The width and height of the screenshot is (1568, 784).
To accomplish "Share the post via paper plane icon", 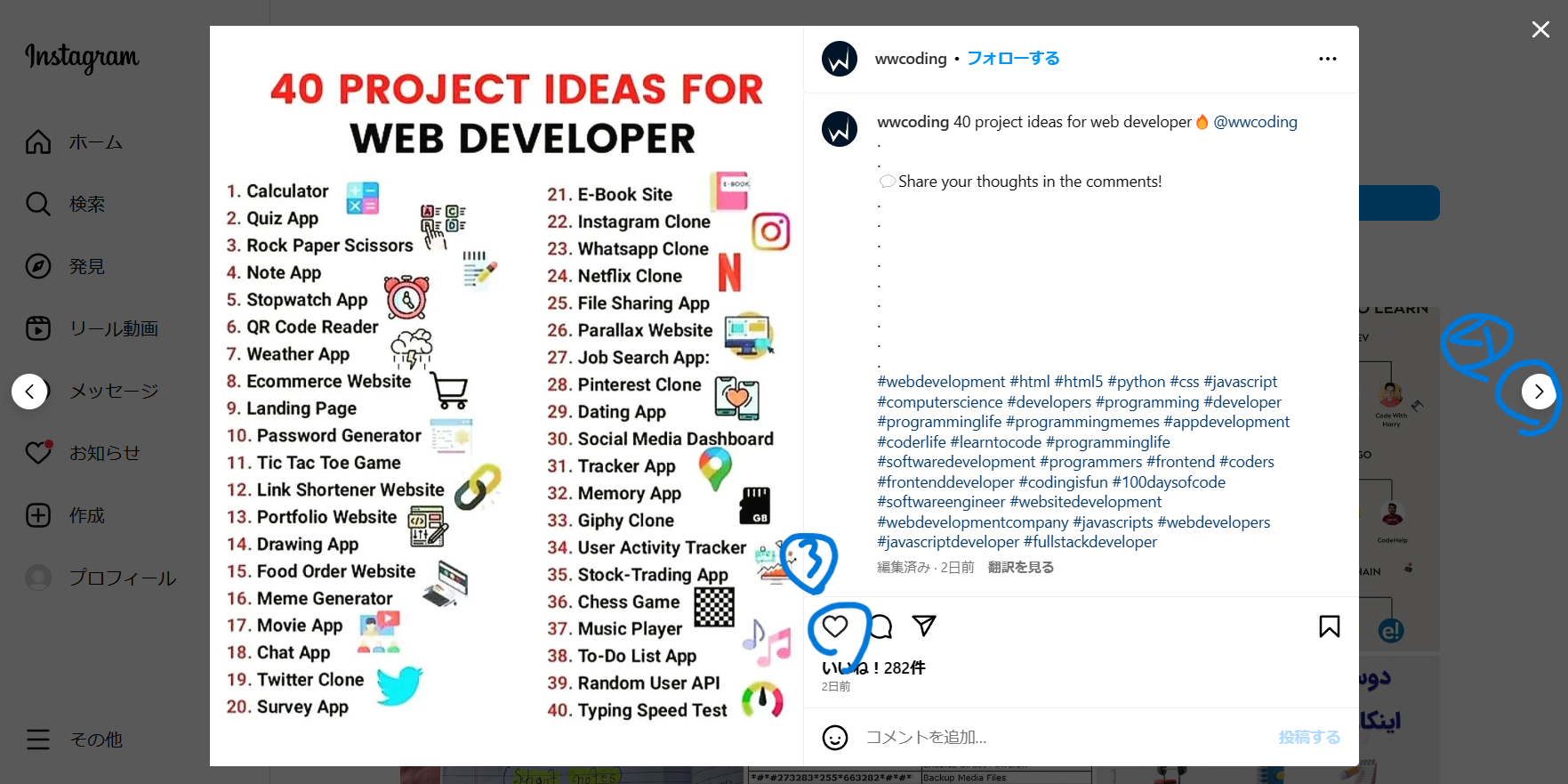I will (x=925, y=626).
